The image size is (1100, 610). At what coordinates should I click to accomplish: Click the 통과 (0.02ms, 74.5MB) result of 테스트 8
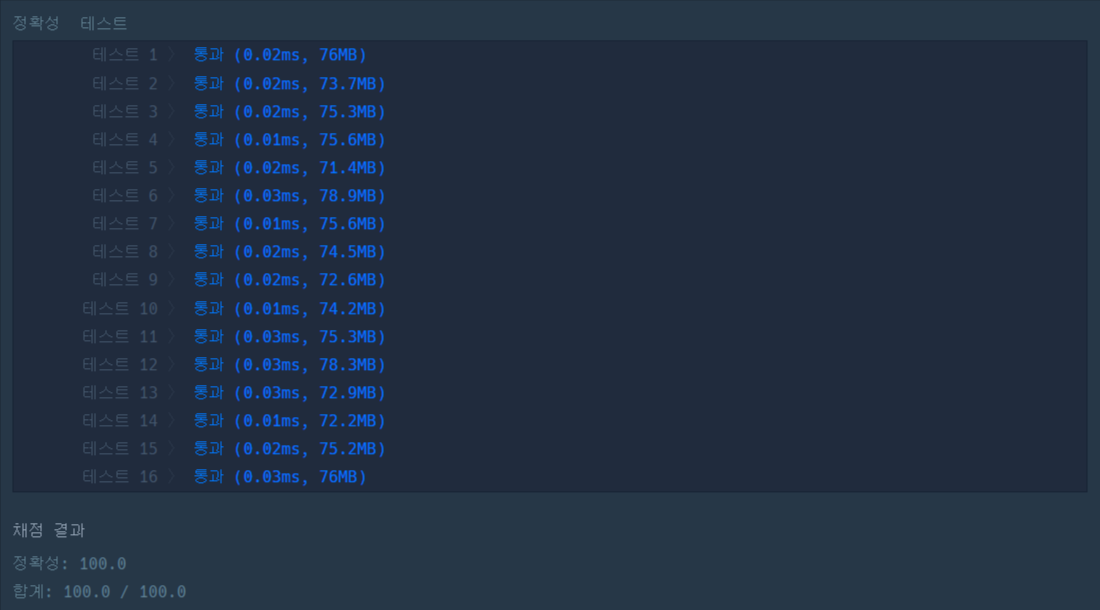(x=289, y=252)
